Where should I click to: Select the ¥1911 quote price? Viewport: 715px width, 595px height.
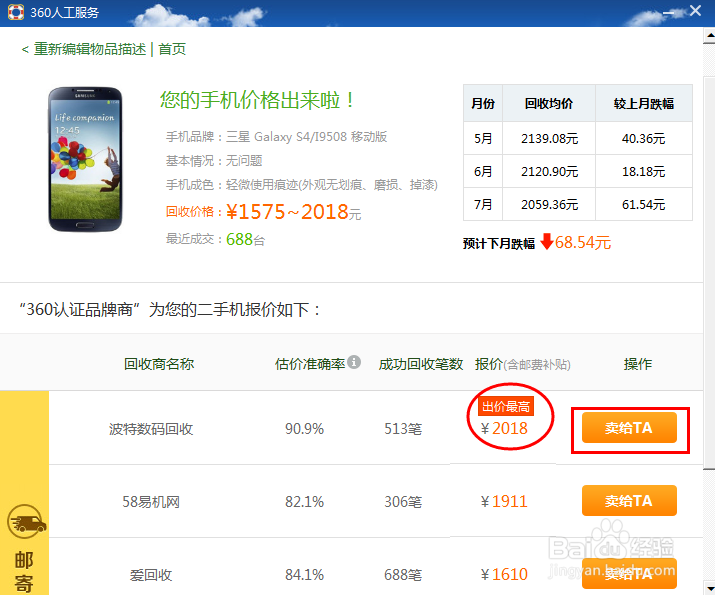[504, 502]
